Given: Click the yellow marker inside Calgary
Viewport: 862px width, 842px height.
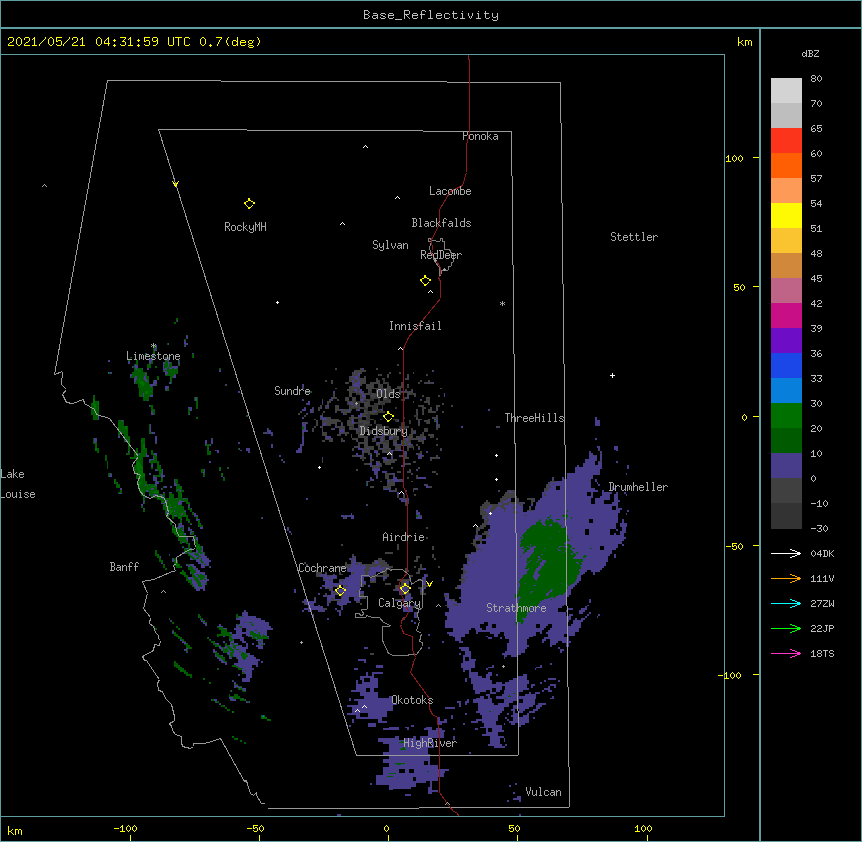Looking at the screenshot, I should coord(405,589).
